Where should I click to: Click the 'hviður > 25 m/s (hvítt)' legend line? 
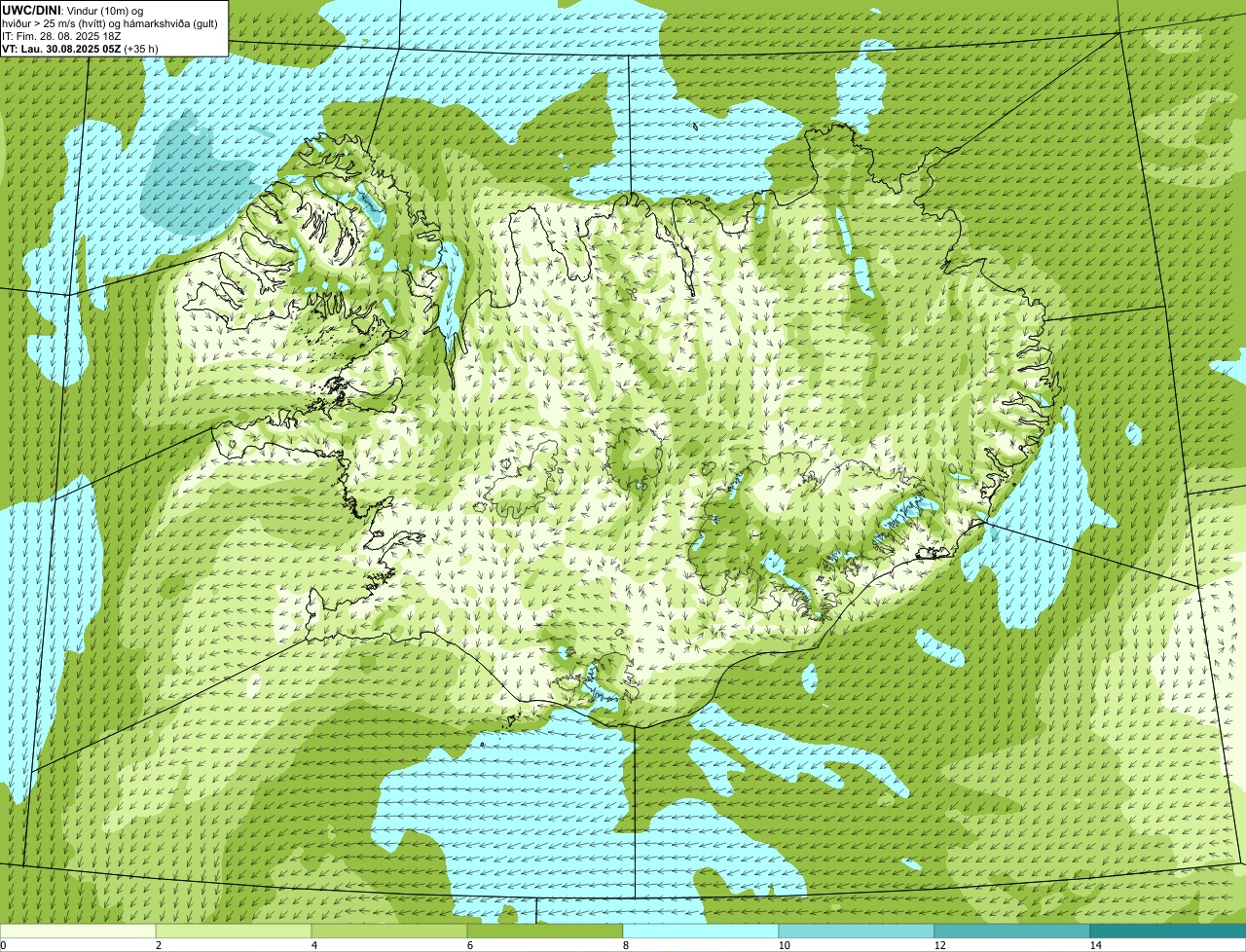[112, 22]
